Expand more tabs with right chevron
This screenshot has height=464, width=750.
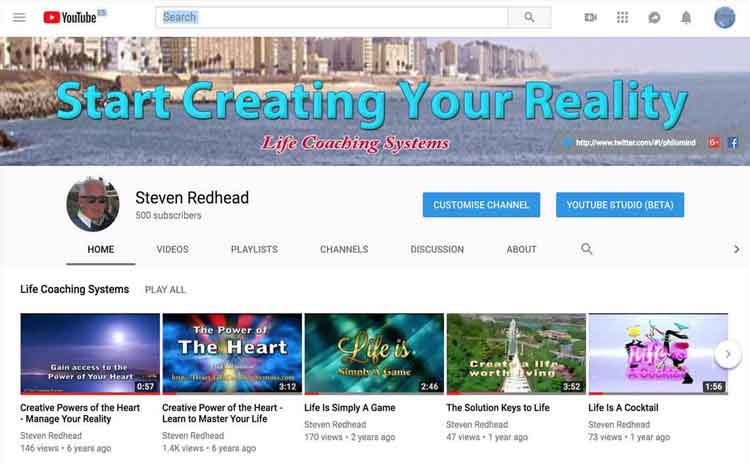[737, 249]
